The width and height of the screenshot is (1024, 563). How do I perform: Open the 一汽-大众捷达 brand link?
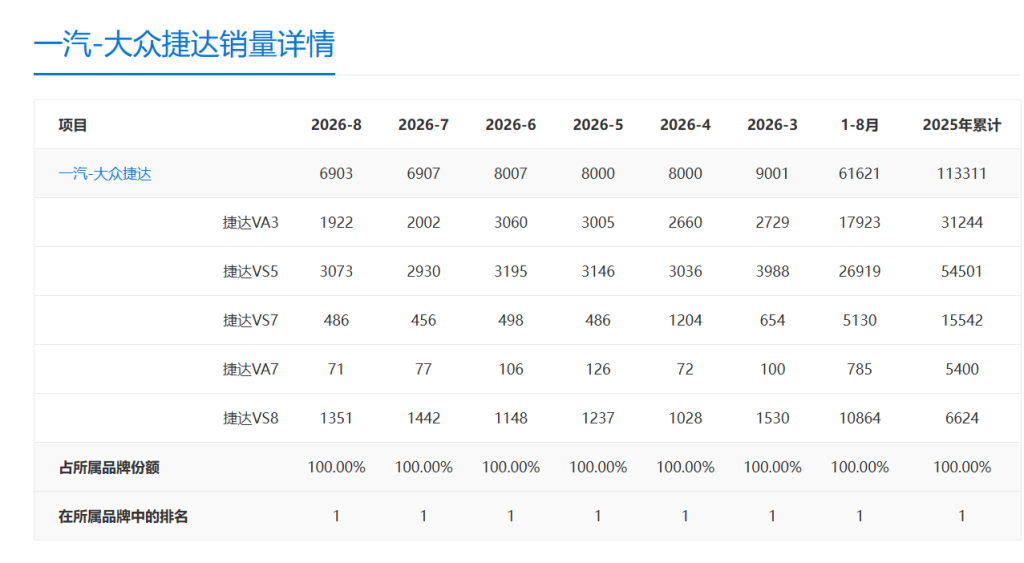tap(105, 174)
